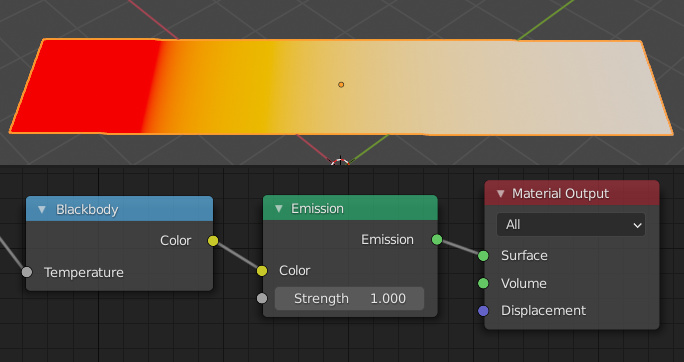The width and height of the screenshot is (684, 362).
Task: Click the Blackbody Color output socket
Action: (x=213, y=241)
